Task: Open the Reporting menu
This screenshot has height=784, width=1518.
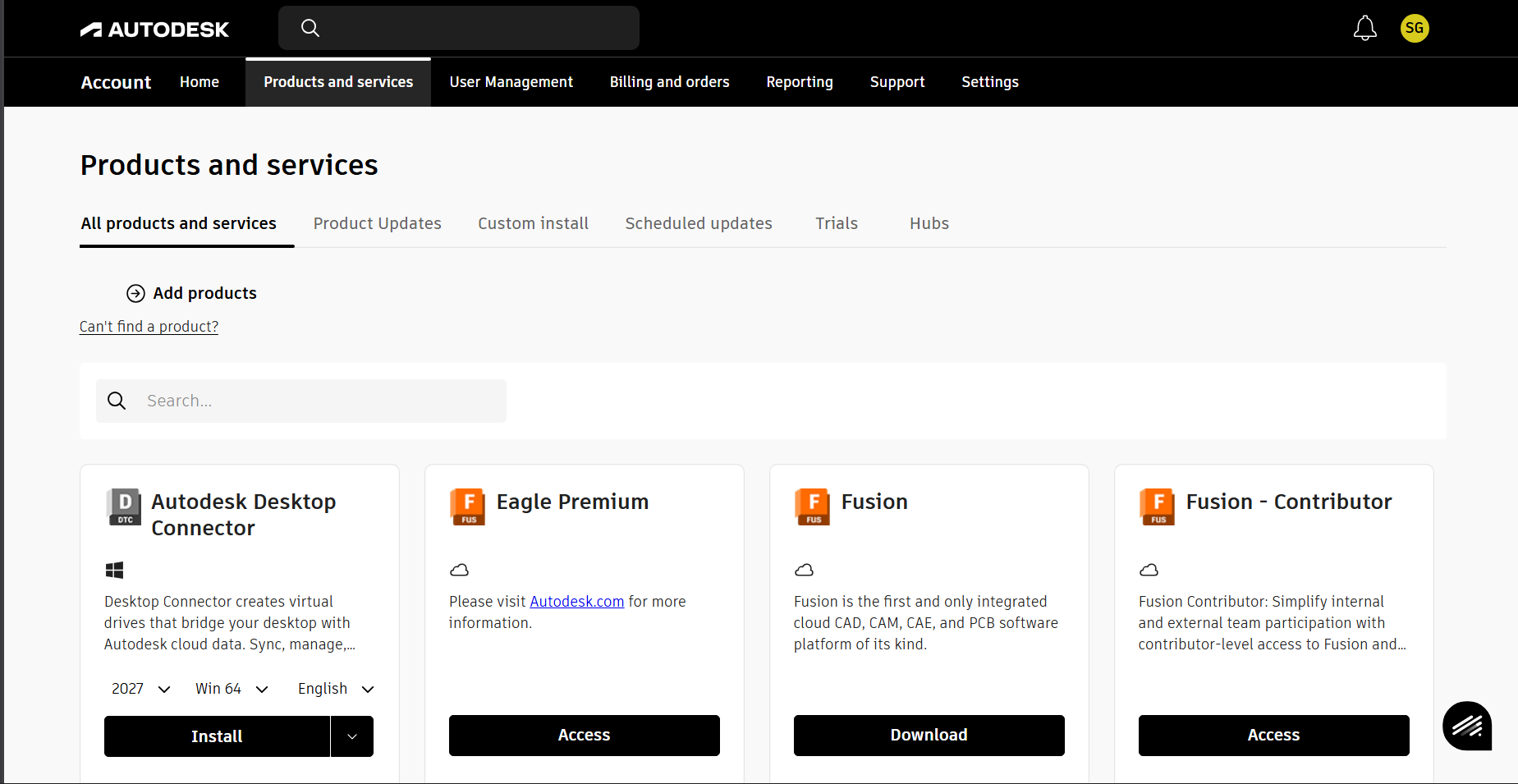Action: click(800, 82)
